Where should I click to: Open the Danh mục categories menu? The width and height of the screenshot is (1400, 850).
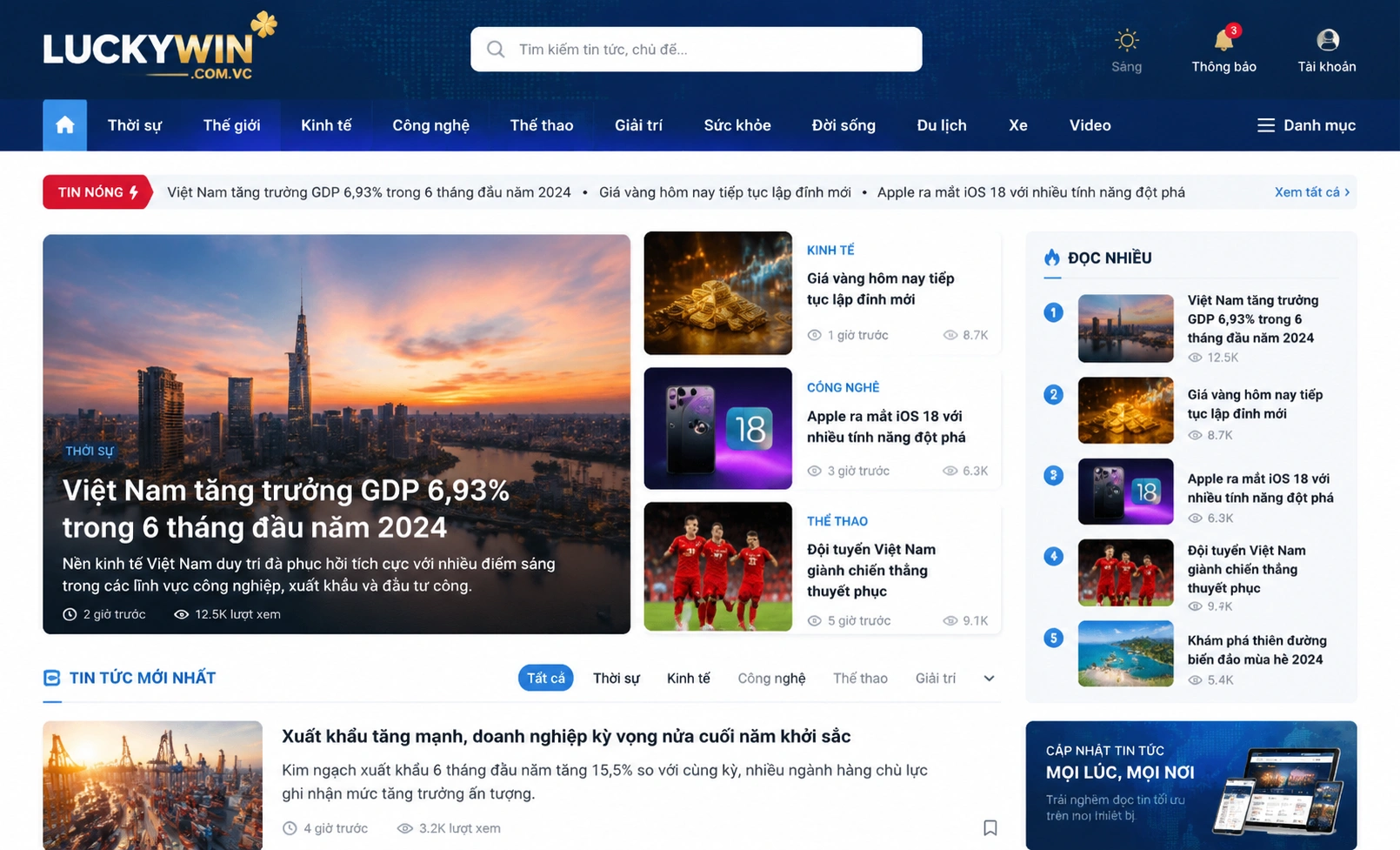[1306, 125]
